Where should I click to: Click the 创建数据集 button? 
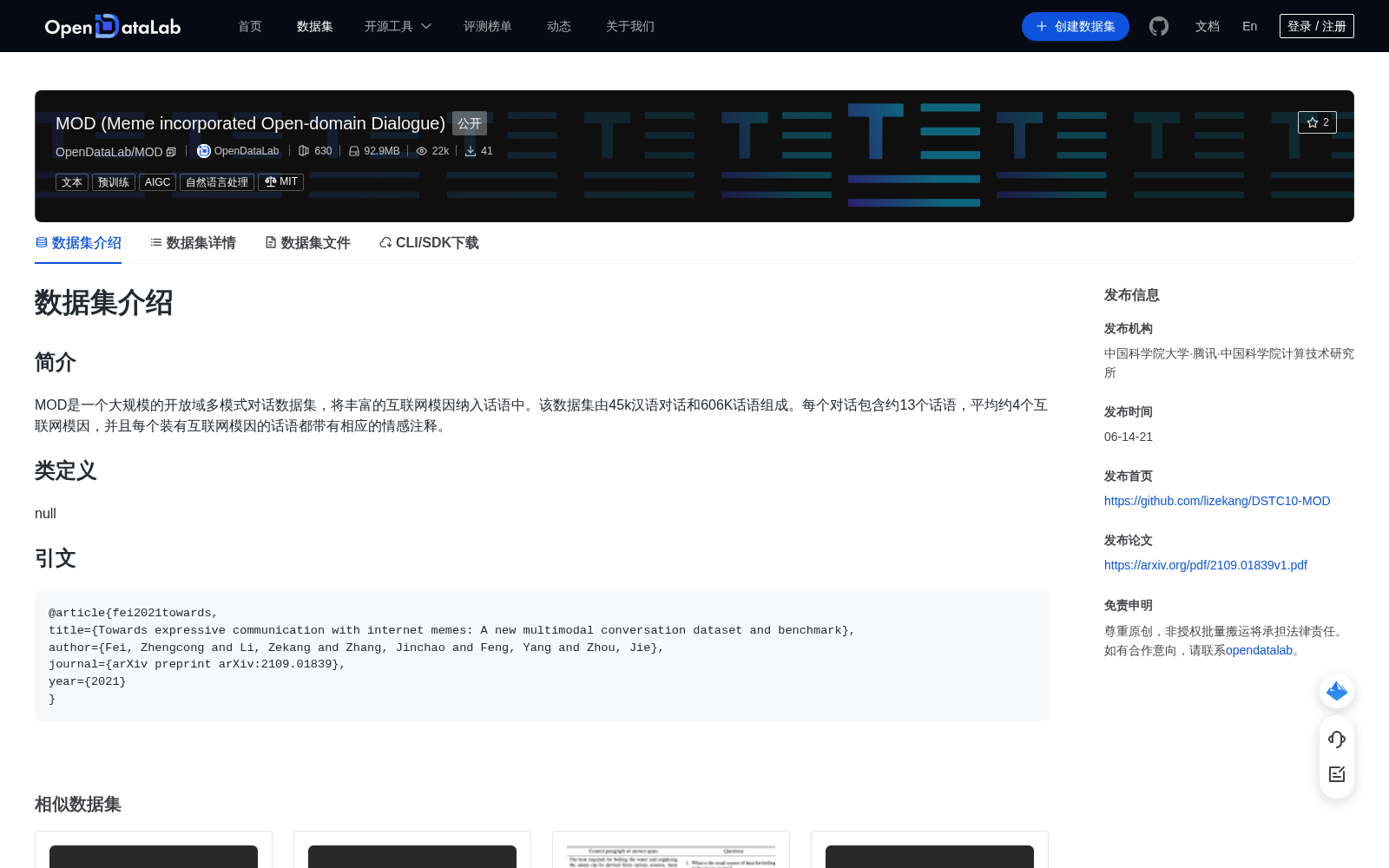tap(1076, 26)
